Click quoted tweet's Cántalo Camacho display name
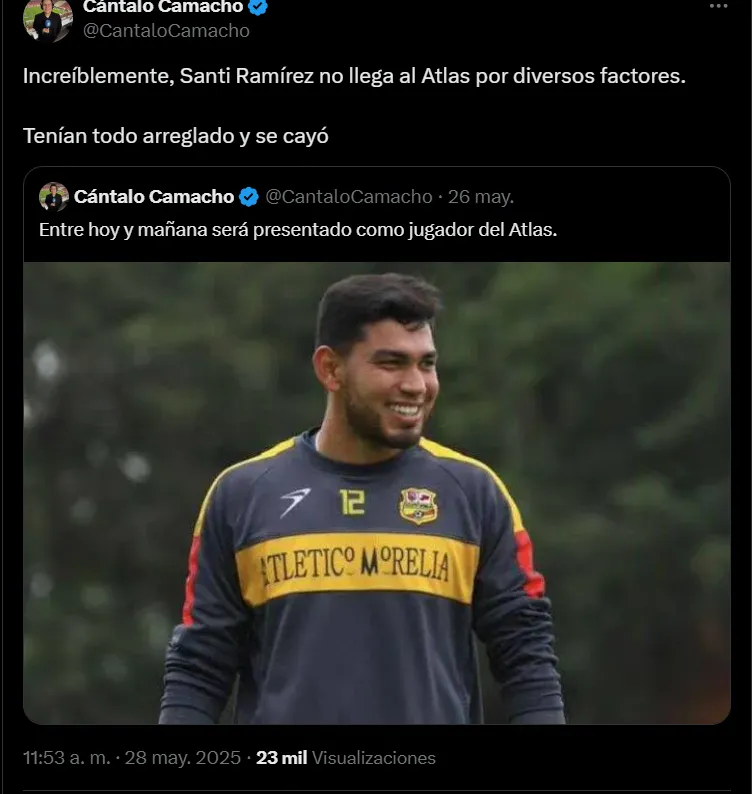This screenshot has width=752, height=794. [154, 196]
